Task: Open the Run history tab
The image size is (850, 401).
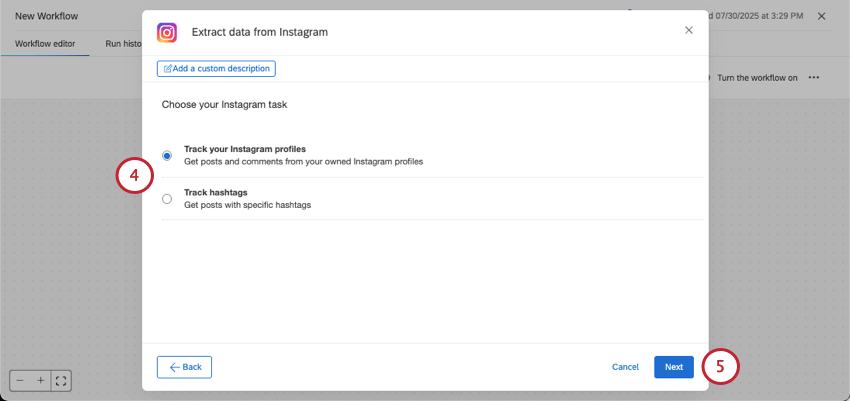Action: pos(123,44)
